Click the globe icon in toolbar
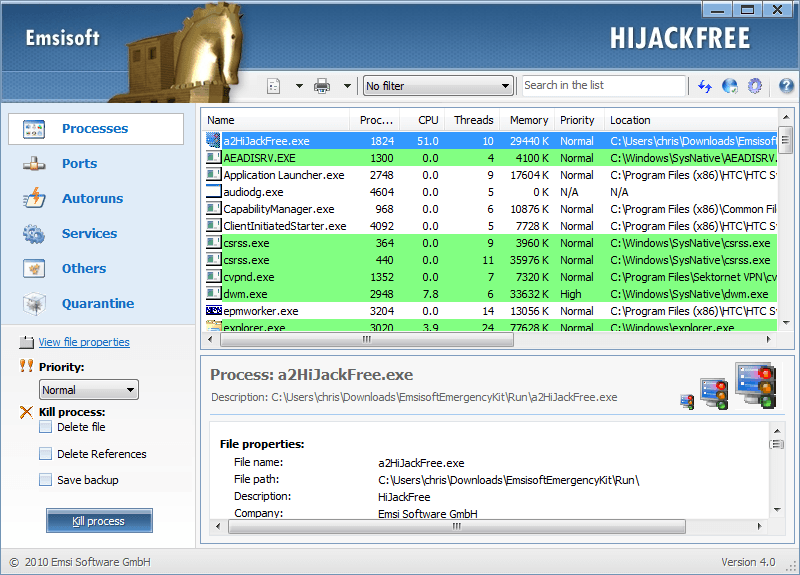 coord(730,86)
